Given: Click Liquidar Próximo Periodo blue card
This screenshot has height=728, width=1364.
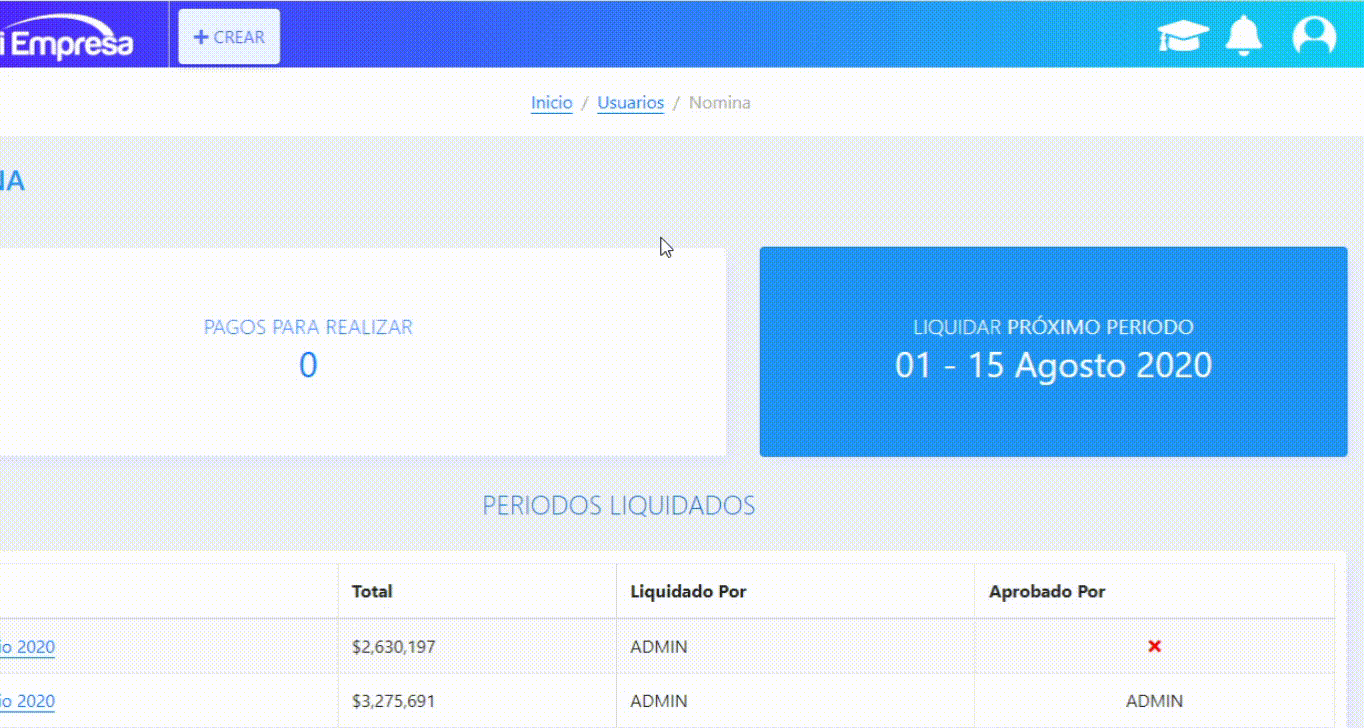Looking at the screenshot, I should pyautogui.click(x=1053, y=352).
